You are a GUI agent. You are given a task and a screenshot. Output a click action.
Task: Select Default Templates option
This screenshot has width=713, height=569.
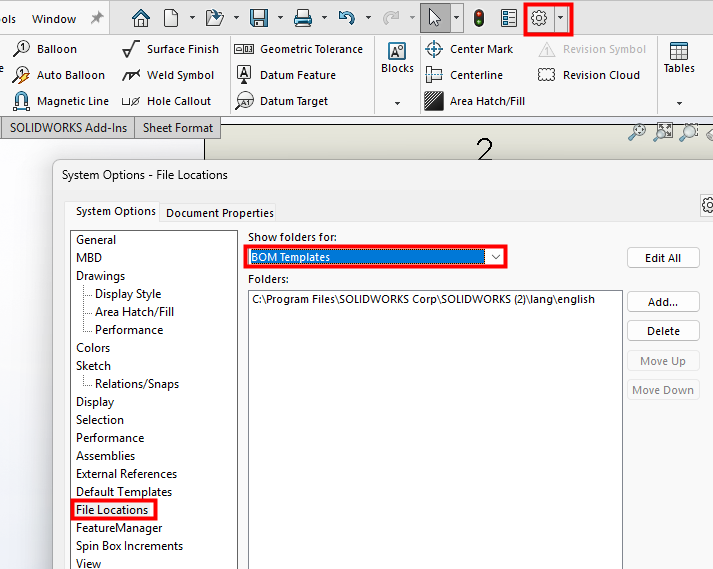[124, 492]
